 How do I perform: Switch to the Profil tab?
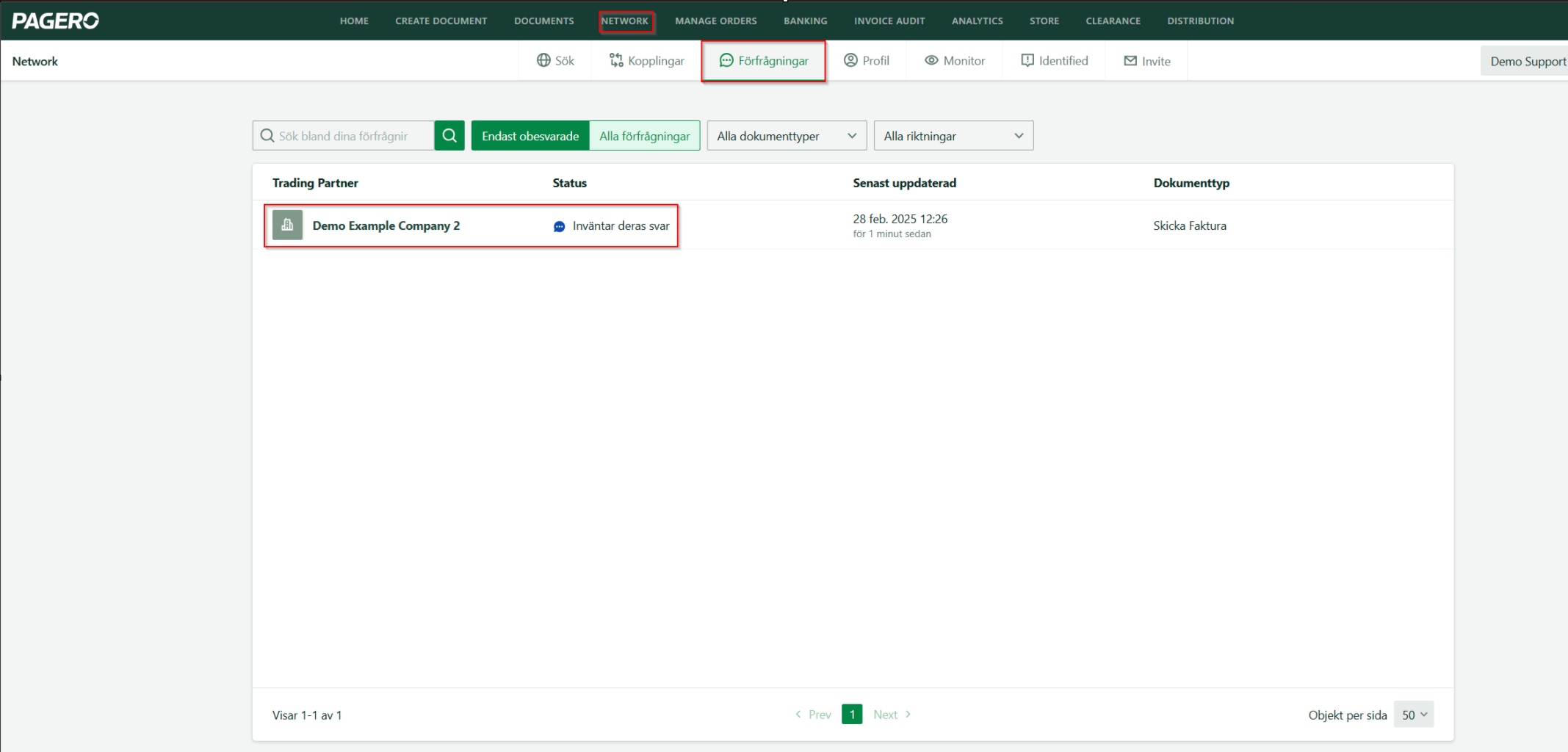coord(866,60)
